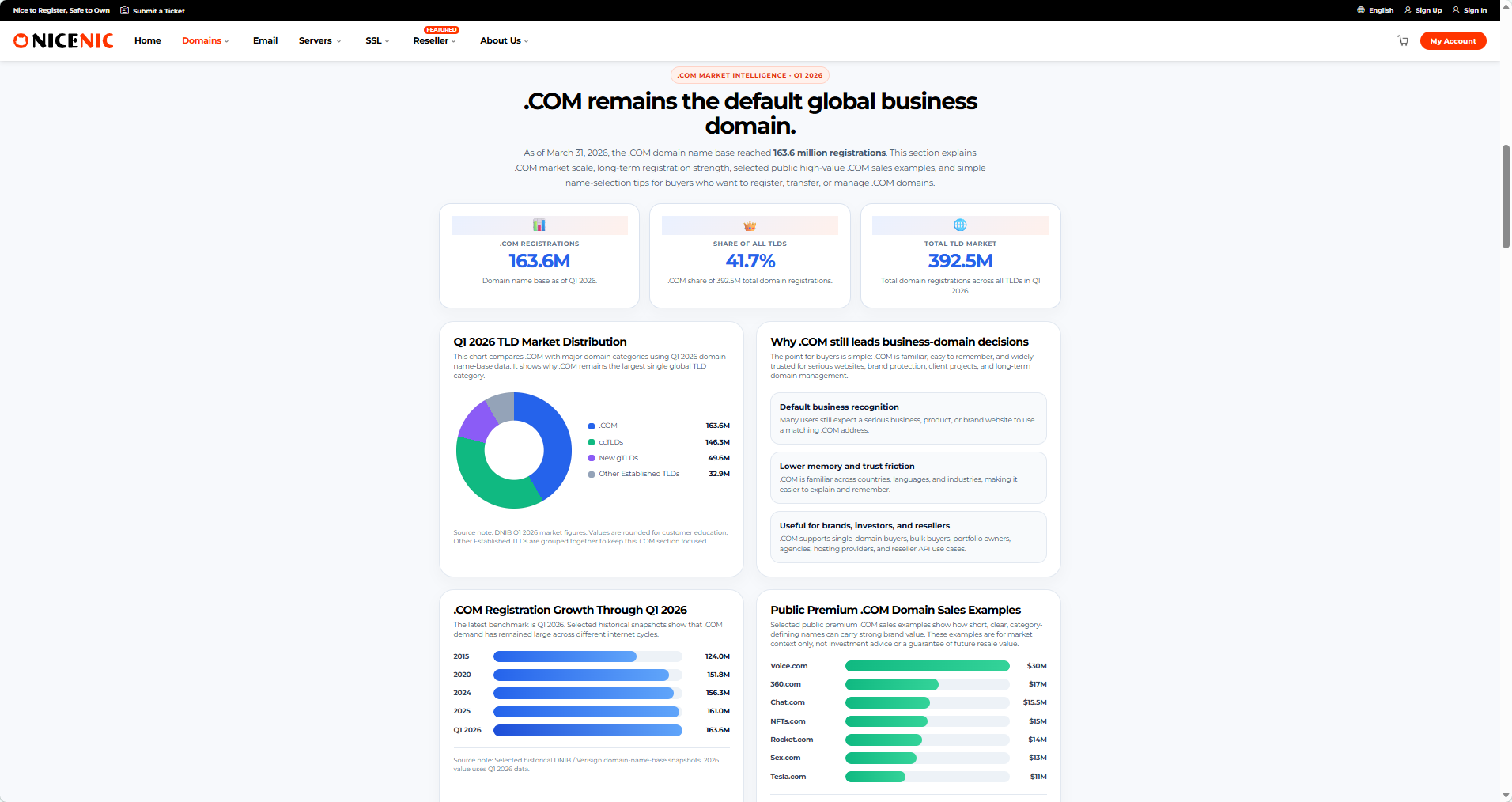Click the Sign Up user icon

point(1408,10)
